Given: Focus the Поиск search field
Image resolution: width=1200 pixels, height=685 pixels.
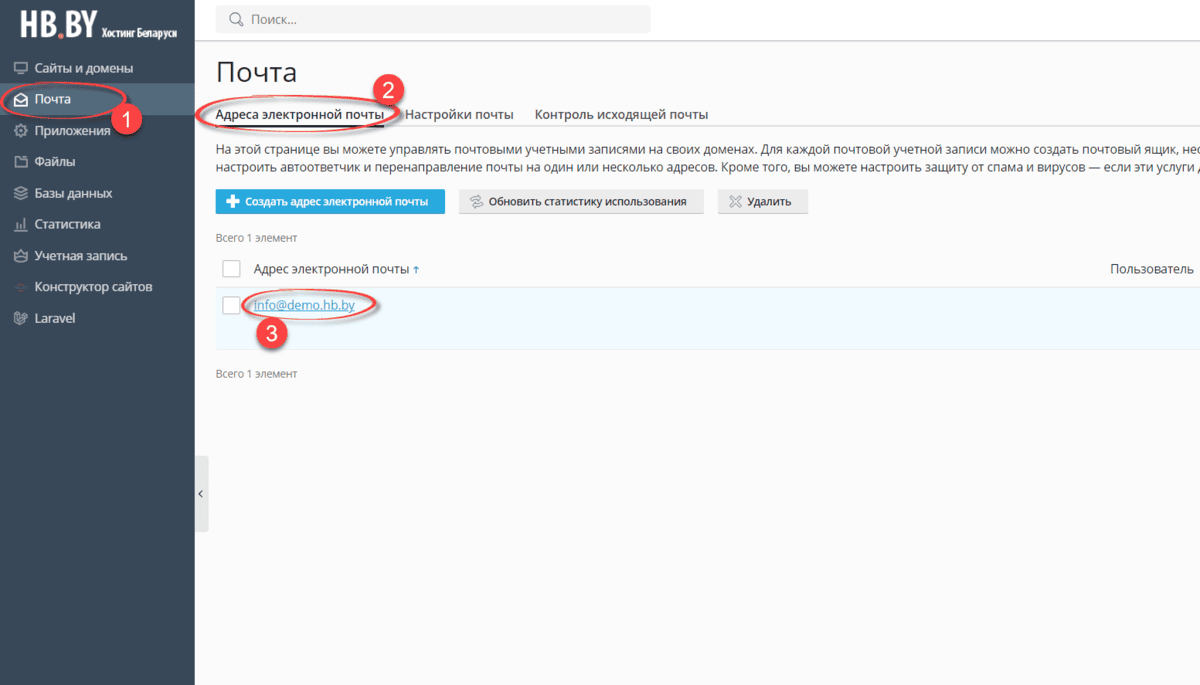Looking at the screenshot, I should [440, 19].
